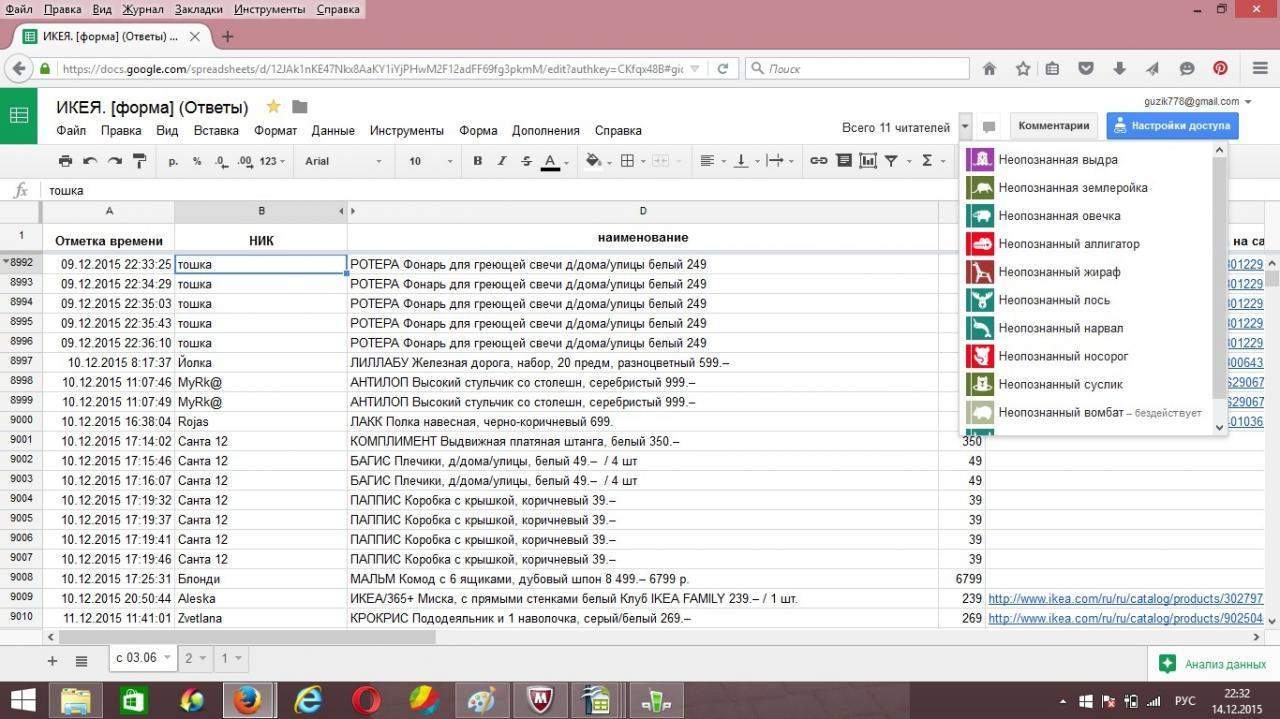Open the Файл menu in Sheets

pos(71,130)
